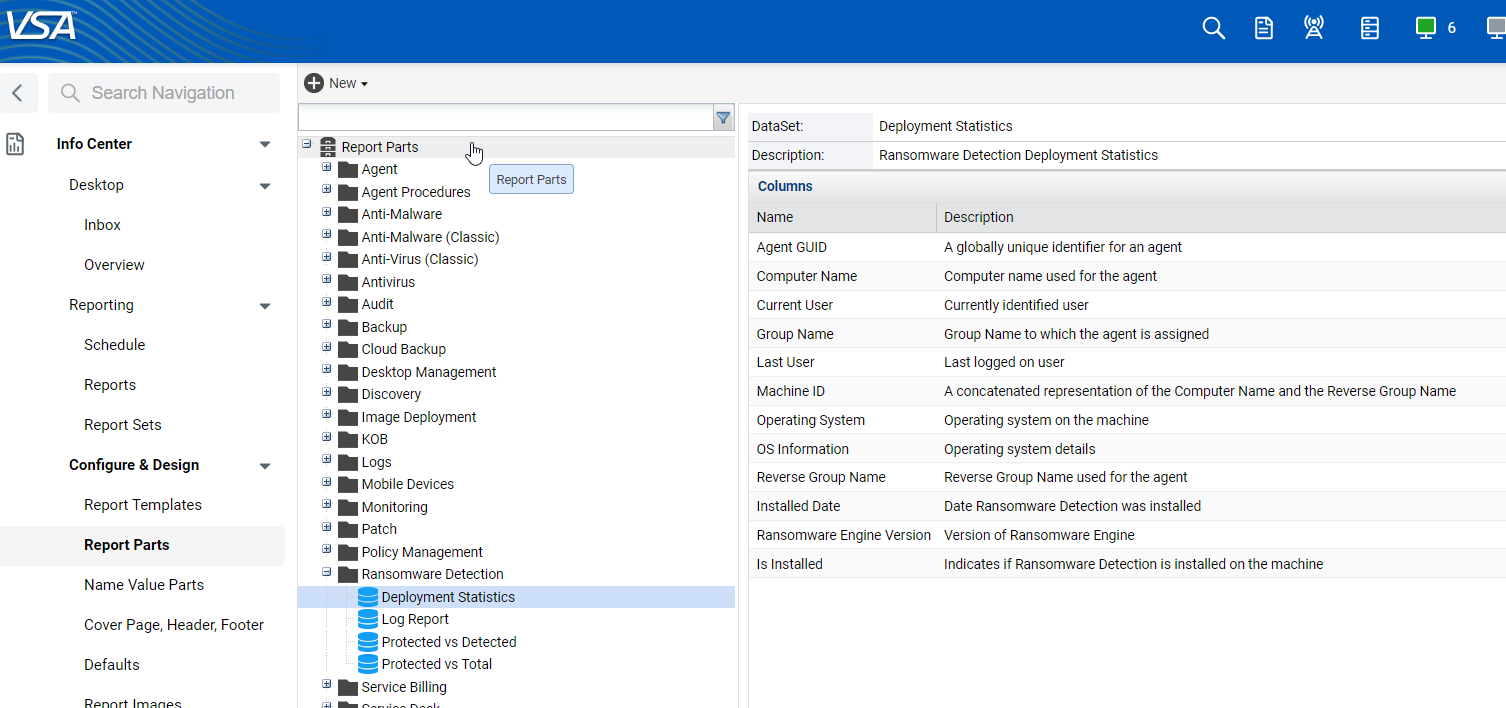Click the Monitoring folder icon
Viewport: 1506px width, 708px height.
point(348,507)
